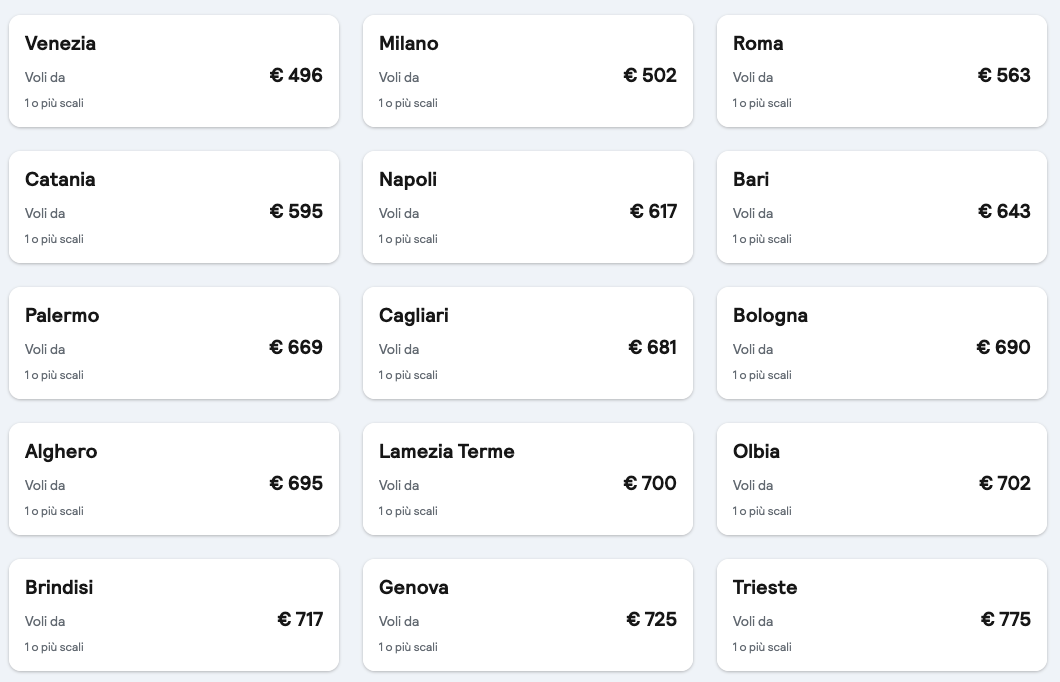Click the € 700 Lamezia Terme price
1060x682 pixels.
click(x=650, y=483)
